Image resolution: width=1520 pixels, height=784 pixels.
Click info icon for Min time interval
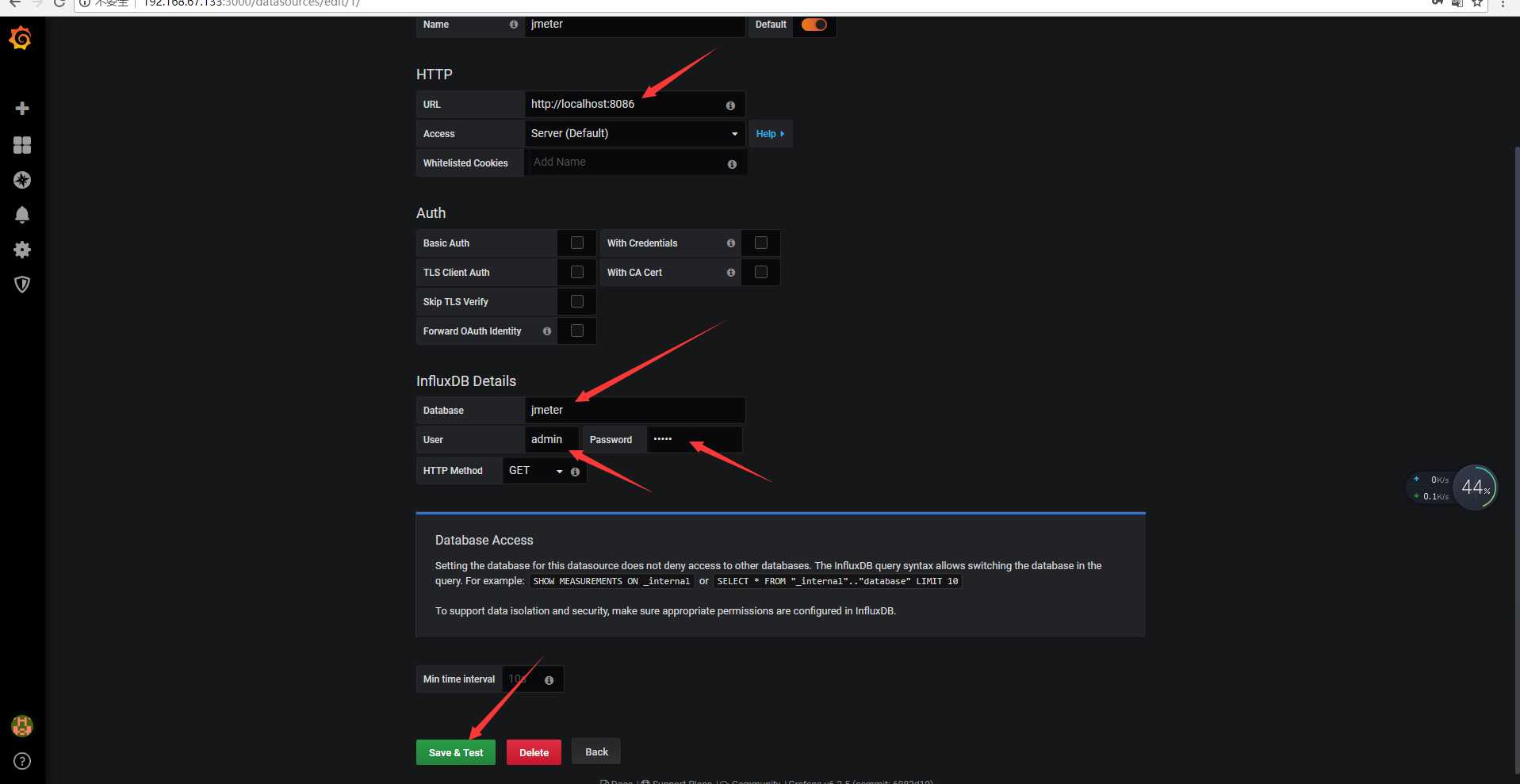click(x=549, y=680)
